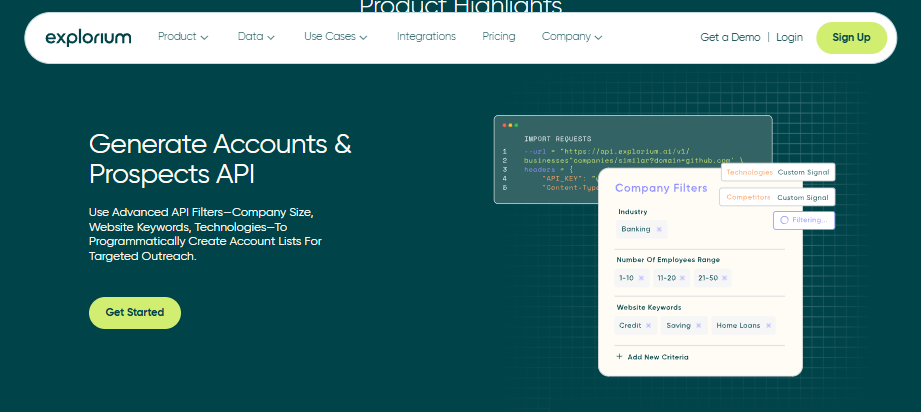Viewport: 921px width, 412px height.
Task: Click the Industry label
Action: click(633, 212)
